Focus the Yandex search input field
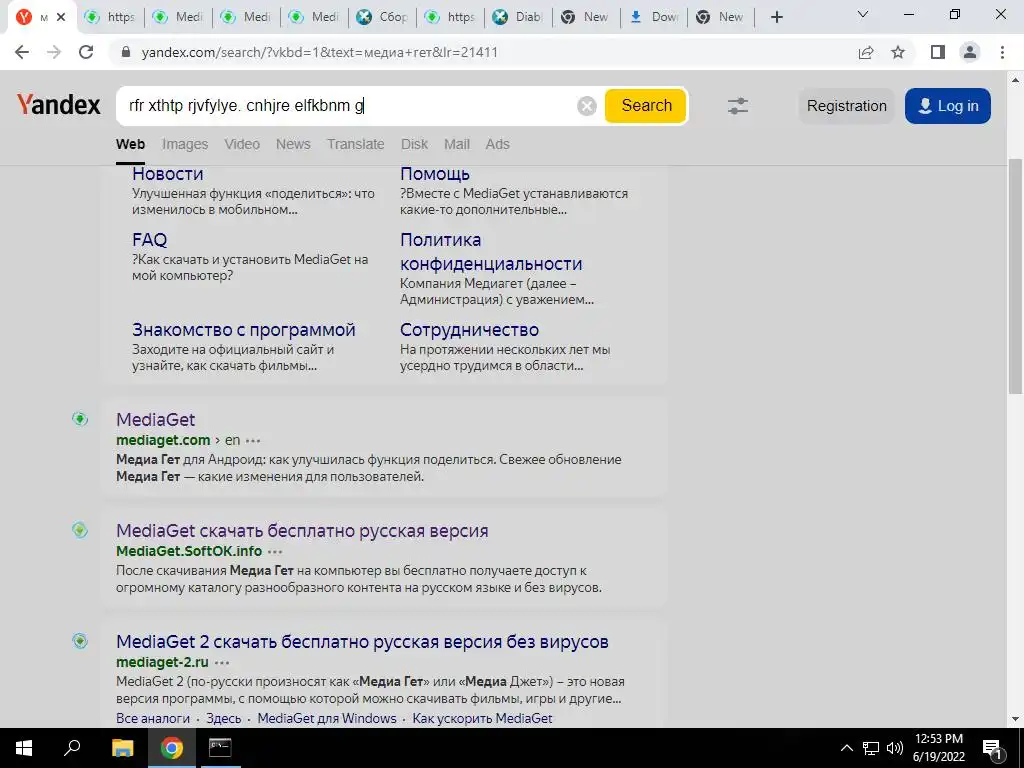The height and width of the screenshot is (768, 1024). [346, 106]
